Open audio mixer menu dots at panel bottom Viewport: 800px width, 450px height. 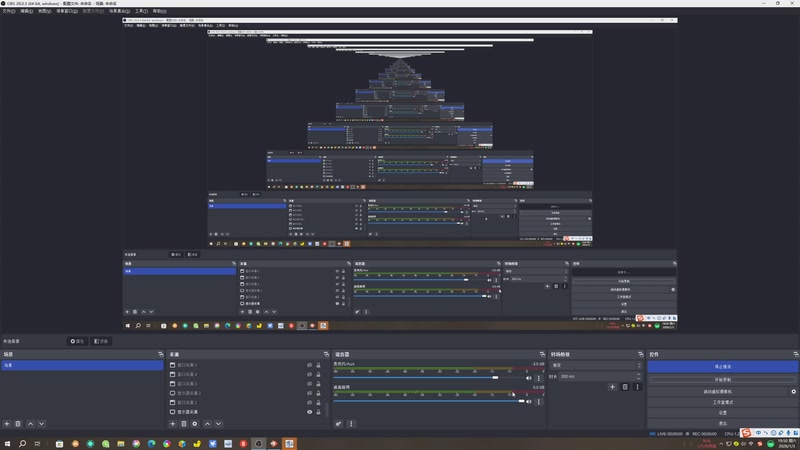point(351,423)
